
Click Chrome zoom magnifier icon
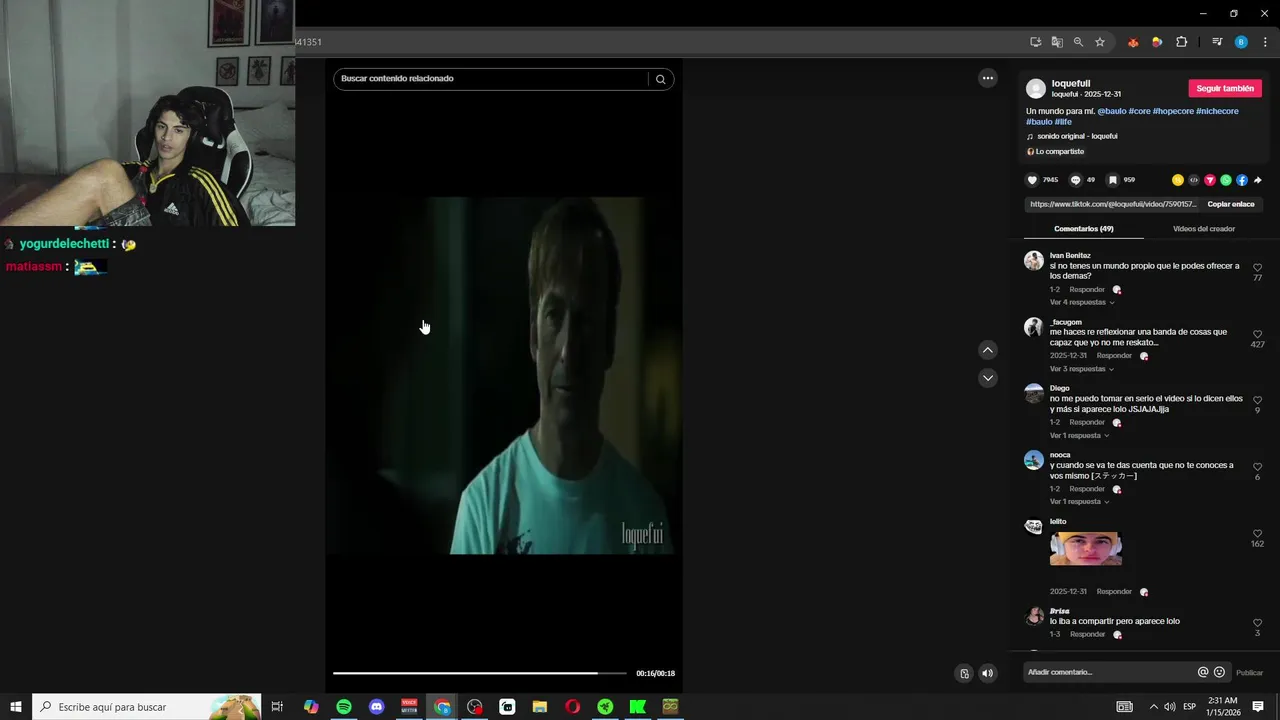pos(1078,42)
